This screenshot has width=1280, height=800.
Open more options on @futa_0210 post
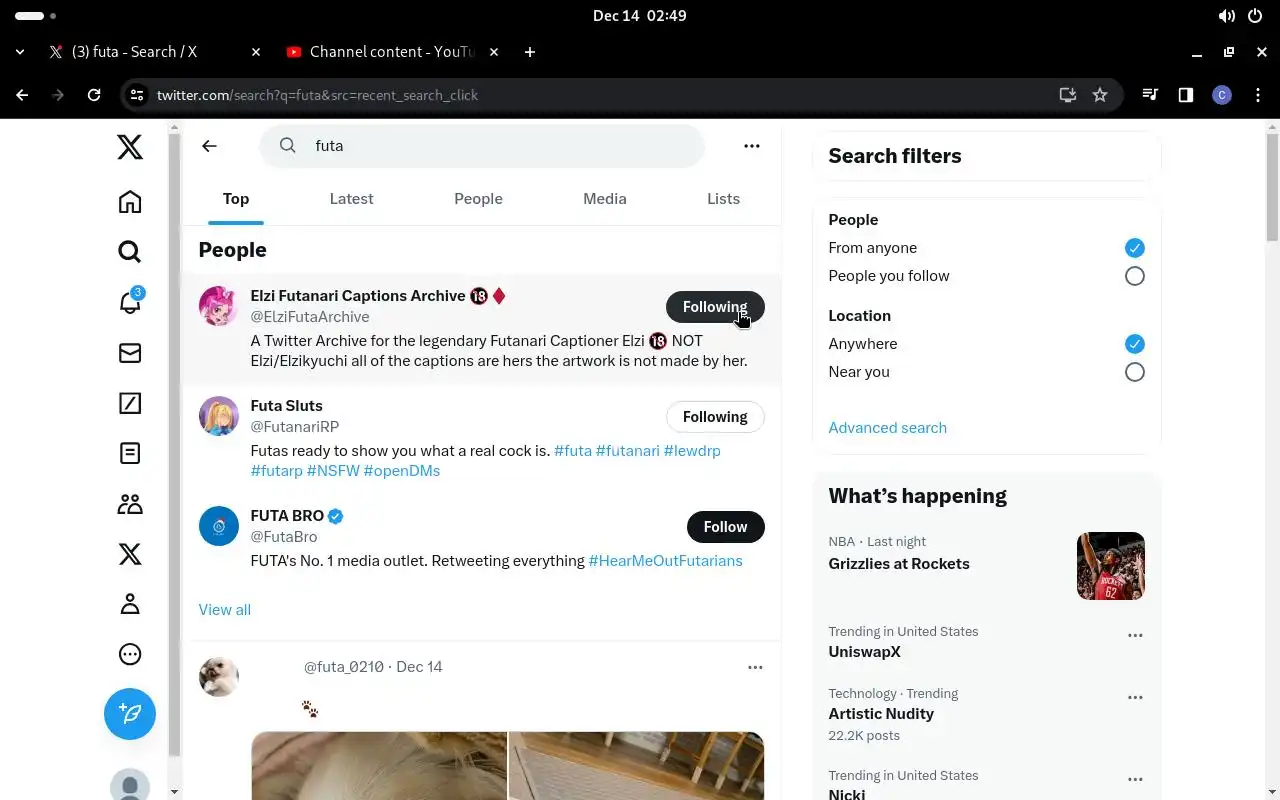(755, 667)
